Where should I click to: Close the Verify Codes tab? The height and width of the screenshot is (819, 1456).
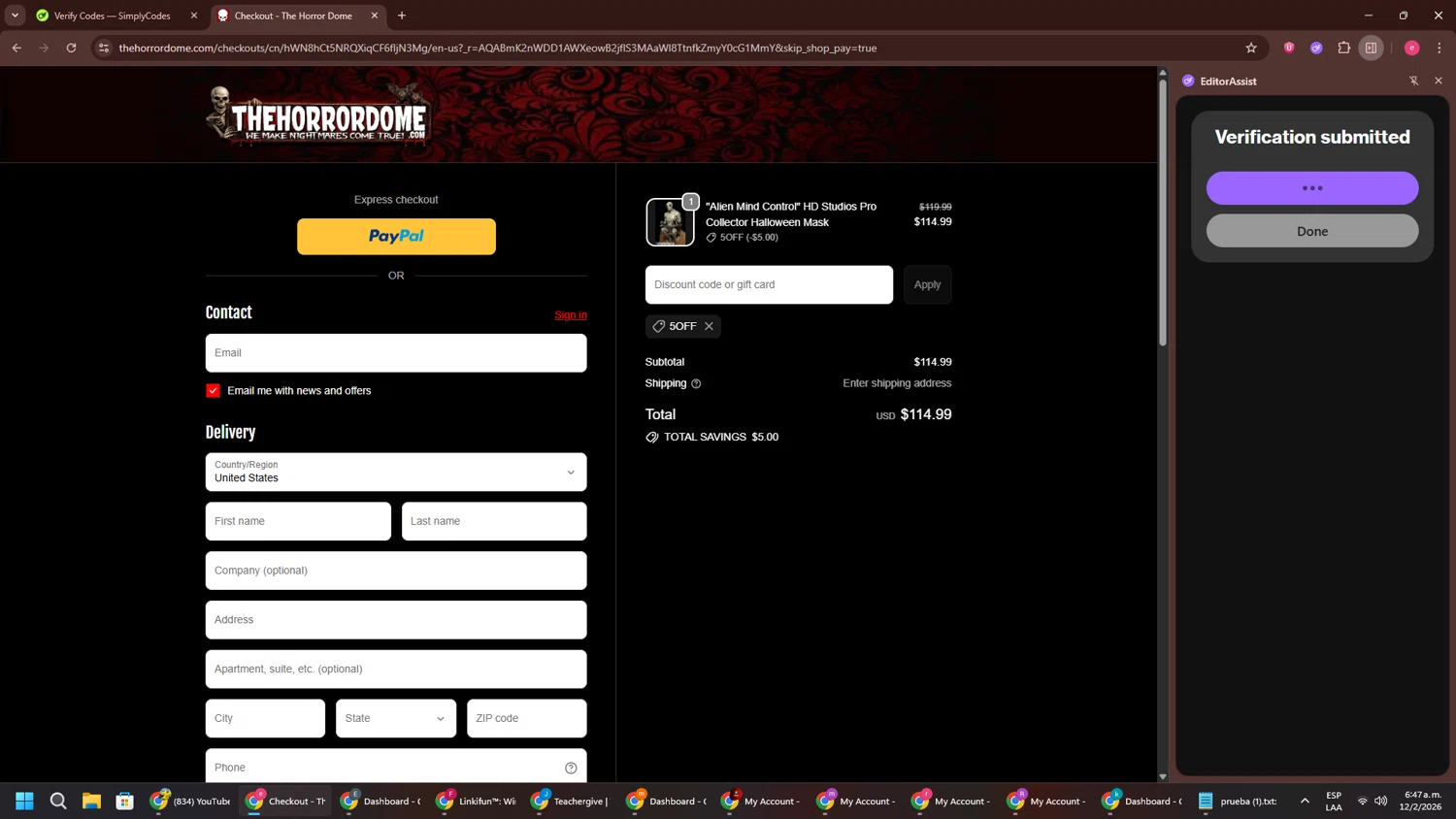pos(194,16)
